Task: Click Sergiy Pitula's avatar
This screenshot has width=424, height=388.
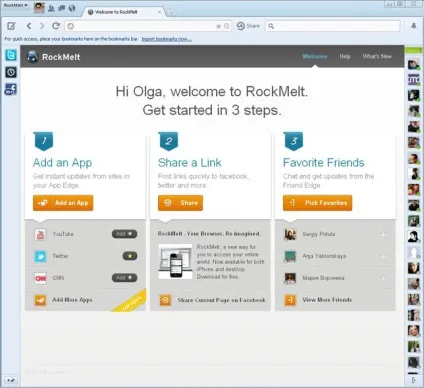Action: point(290,234)
